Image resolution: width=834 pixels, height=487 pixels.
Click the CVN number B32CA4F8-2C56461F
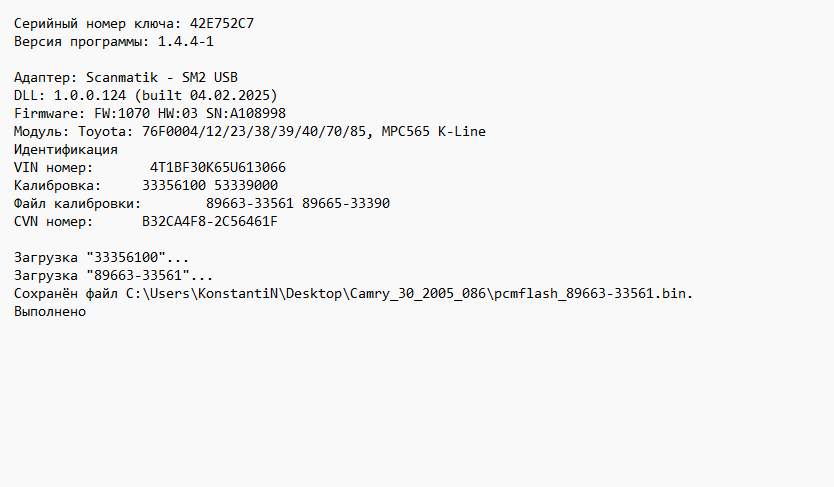210,222
